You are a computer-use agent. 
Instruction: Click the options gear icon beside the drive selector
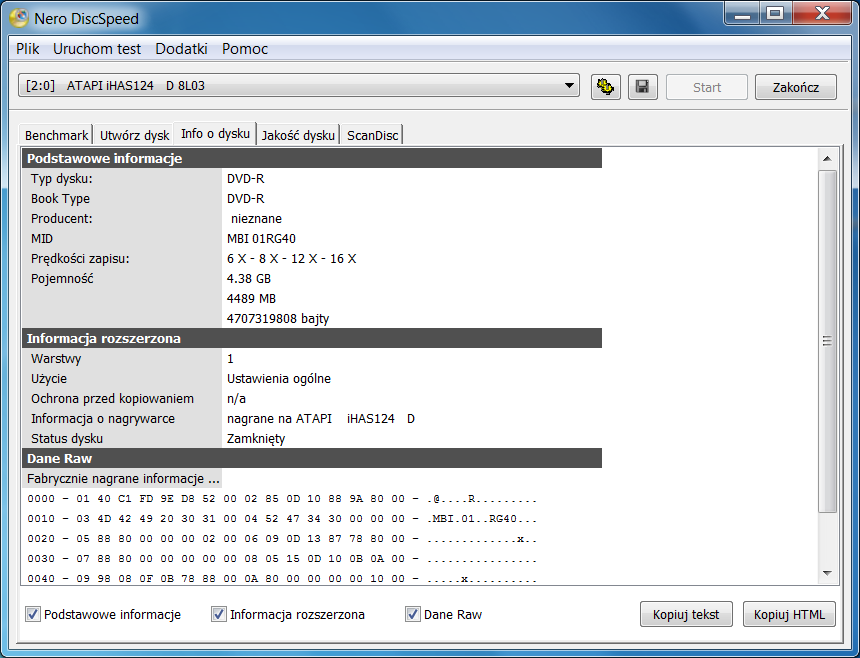coord(606,87)
